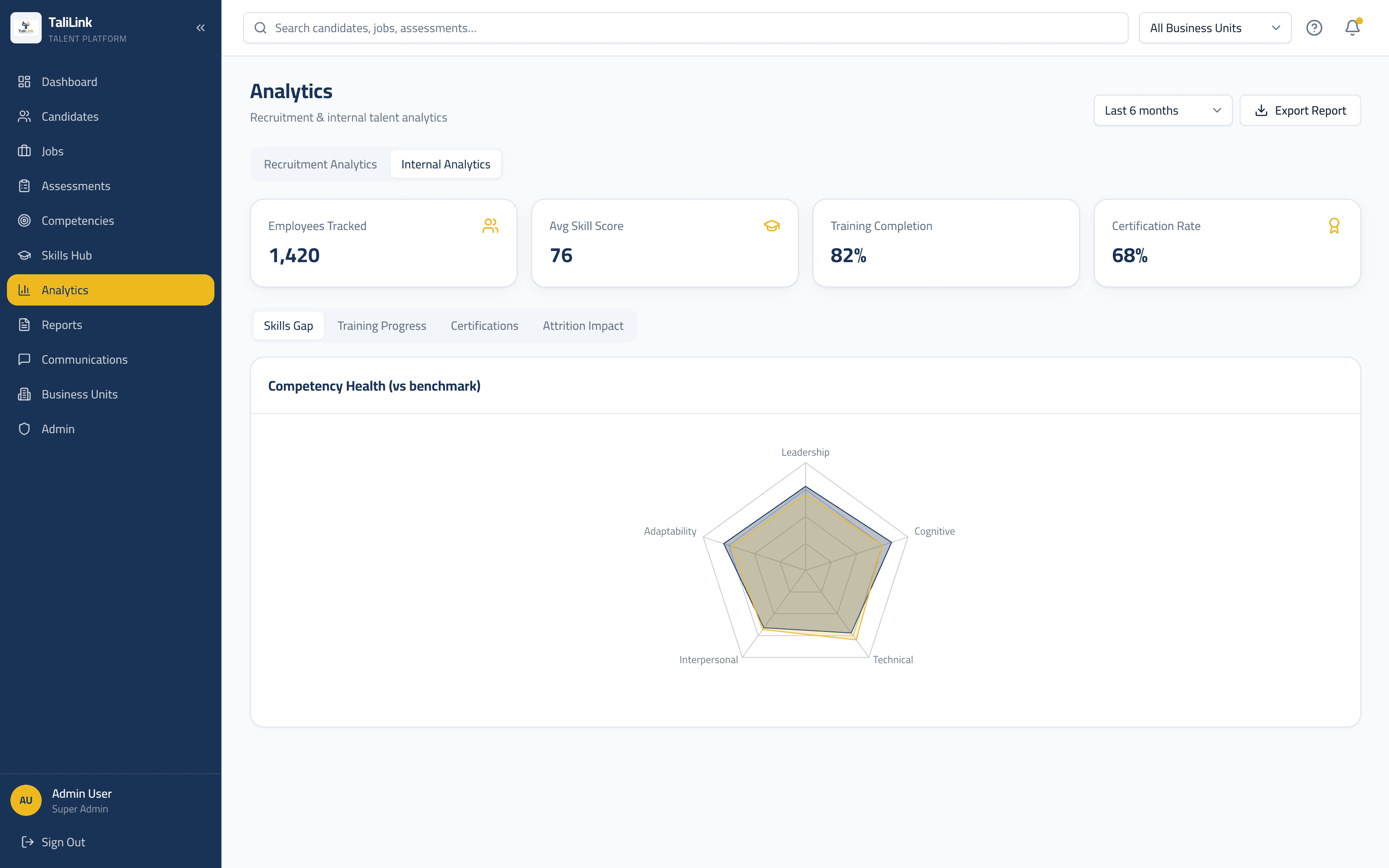Click the AU user avatar
The width and height of the screenshot is (1389, 868).
[x=26, y=800]
